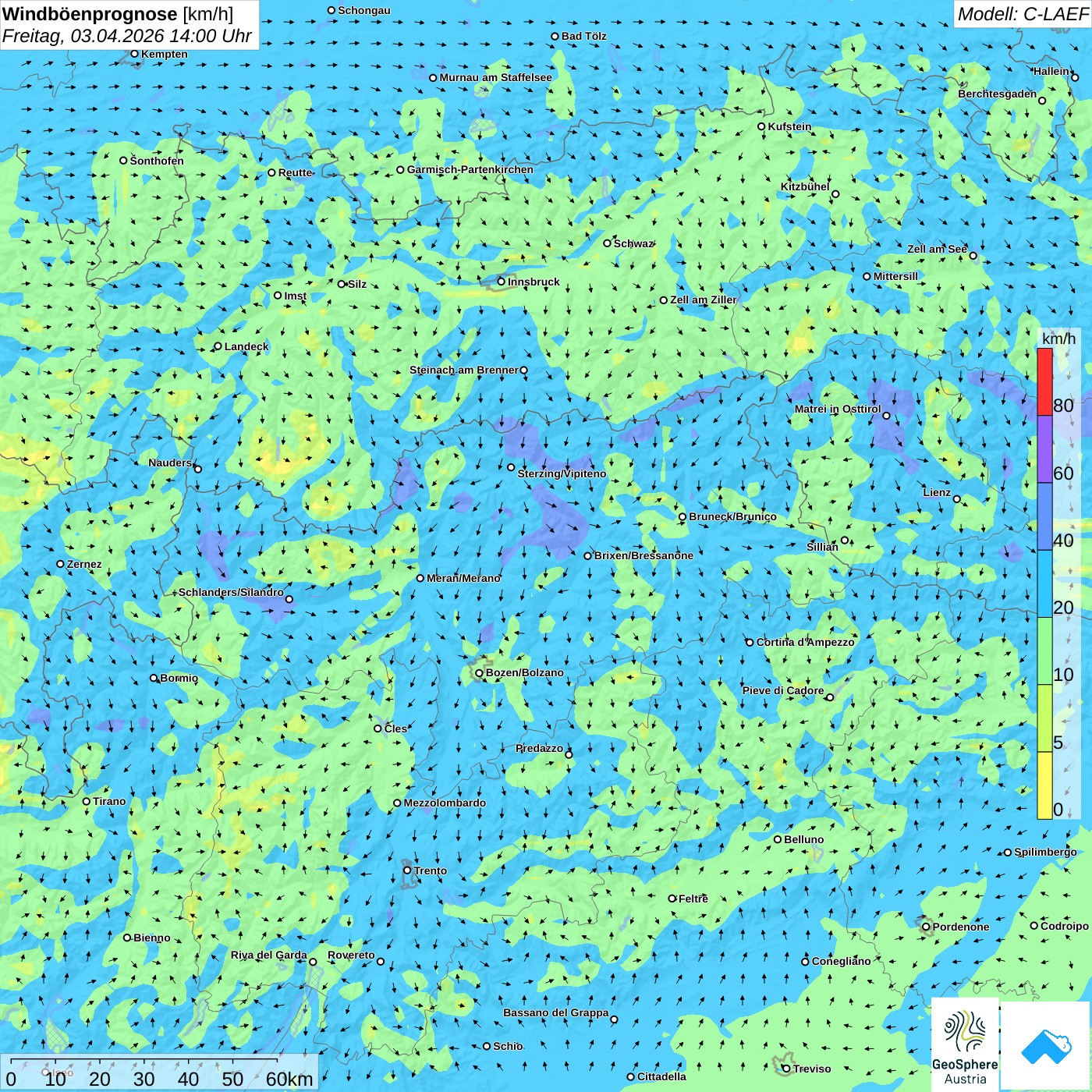1092x1092 pixels.
Task: Click the yellow 0-5 km/h legend color
Action: [x=1044, y=785]
